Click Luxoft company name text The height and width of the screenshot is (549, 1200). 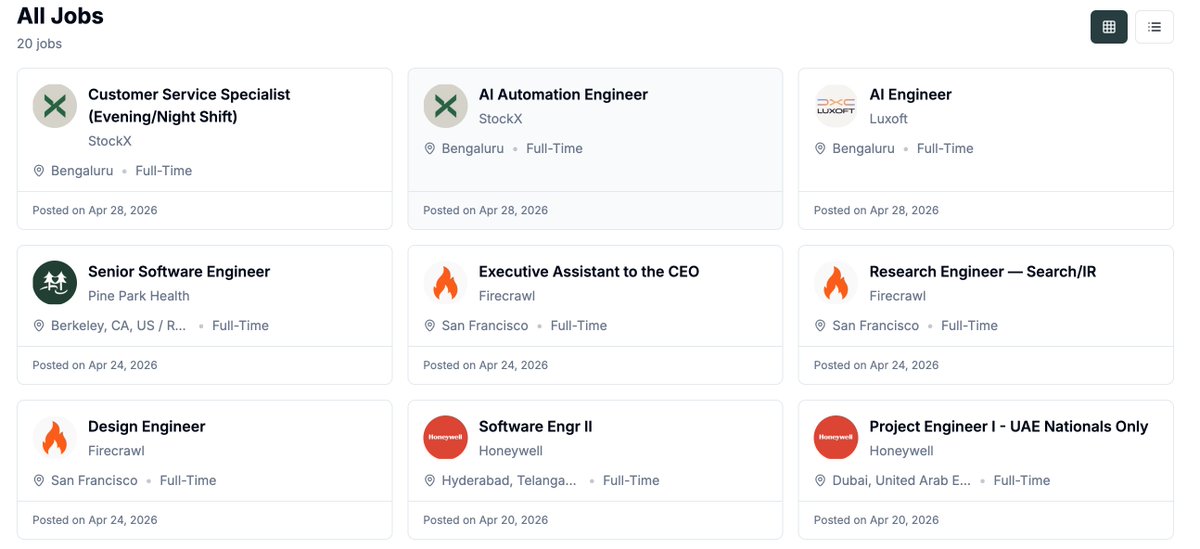[x=889, y=119]
